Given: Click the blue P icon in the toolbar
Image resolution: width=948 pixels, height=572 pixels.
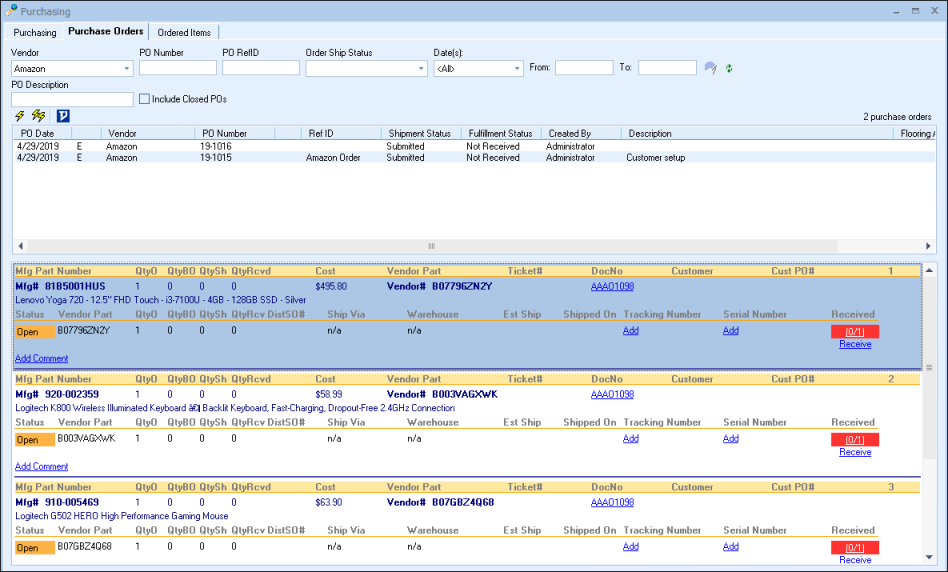Looking at the screenshot, I should point(63,116).
